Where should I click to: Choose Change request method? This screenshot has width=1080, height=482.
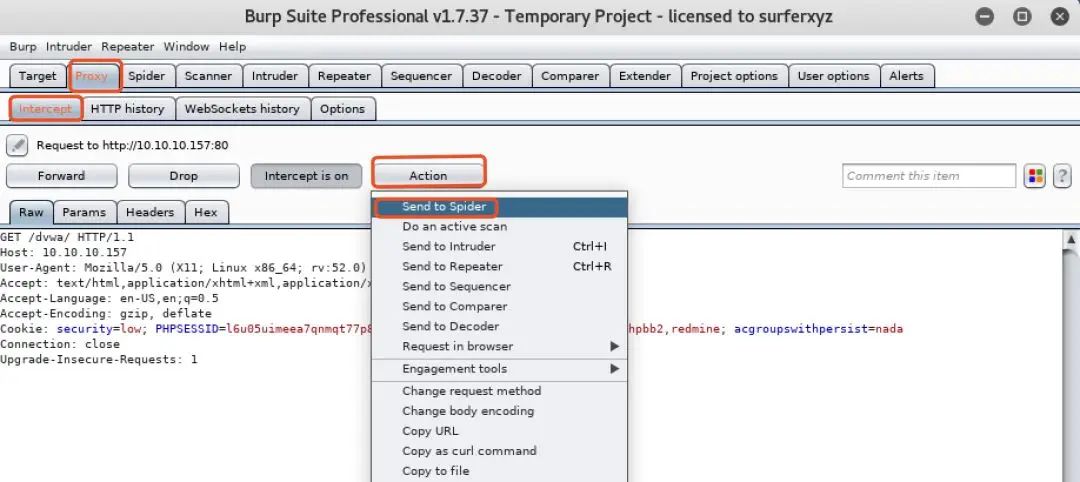coord(499,391)
